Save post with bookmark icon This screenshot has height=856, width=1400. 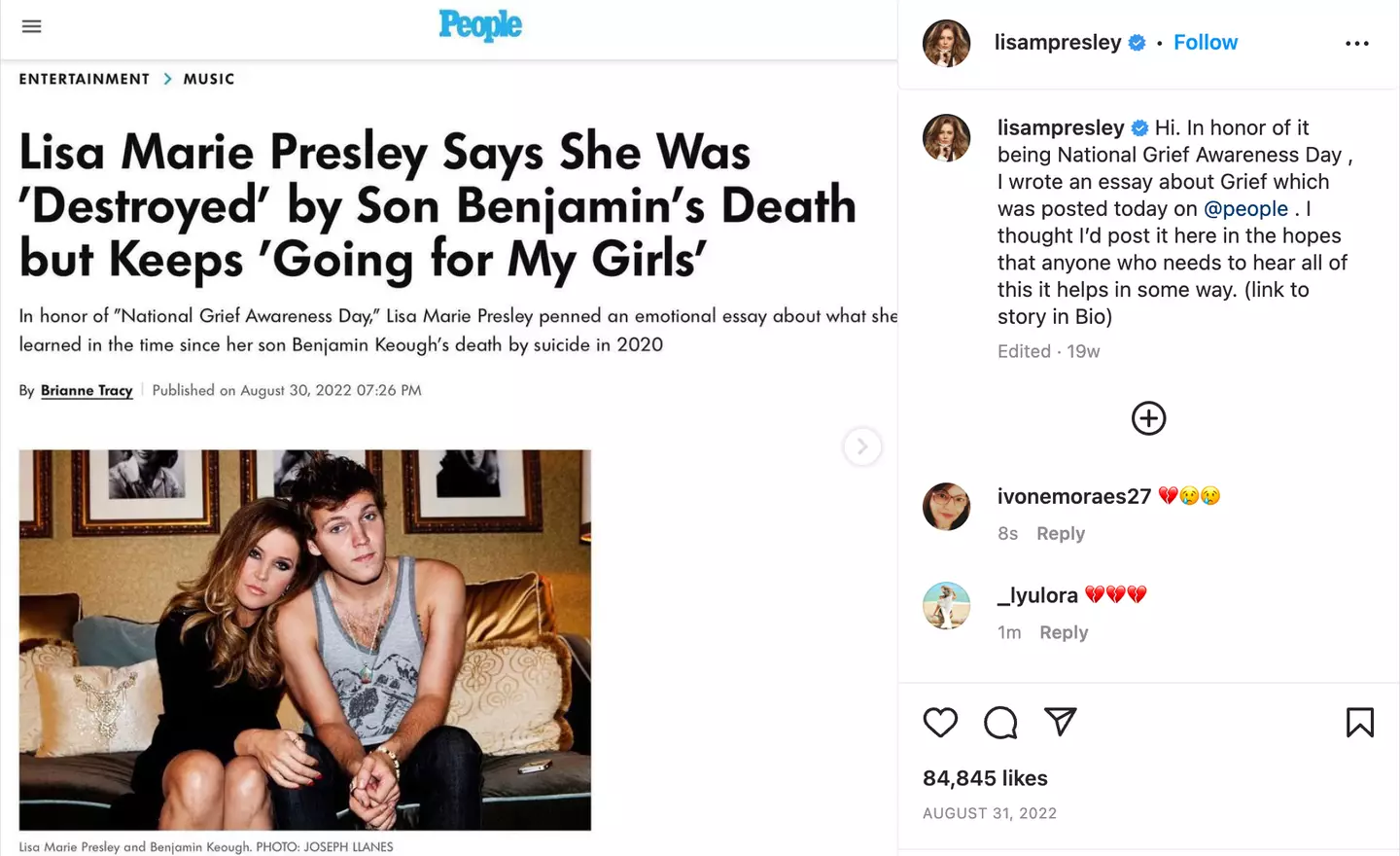point(1359,723)
